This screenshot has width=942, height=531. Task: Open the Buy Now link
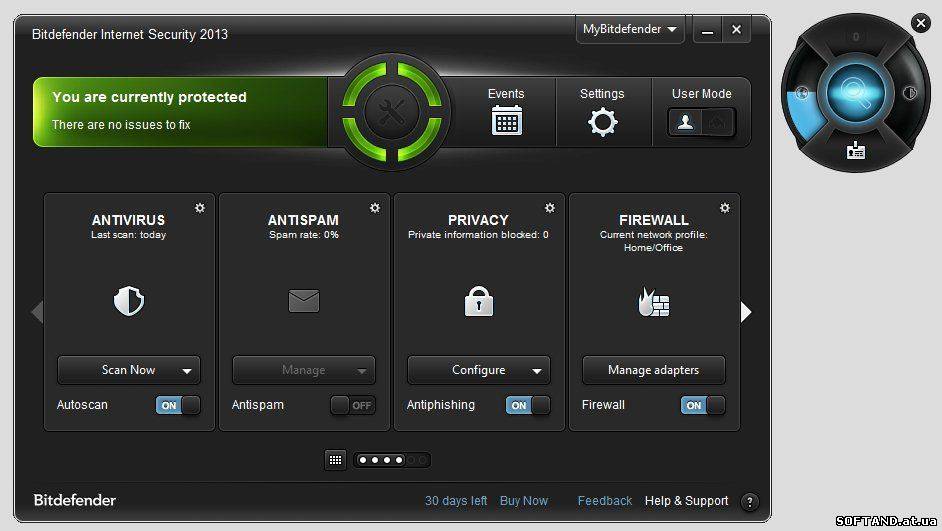pyautogui.click(x=524, y=501)
